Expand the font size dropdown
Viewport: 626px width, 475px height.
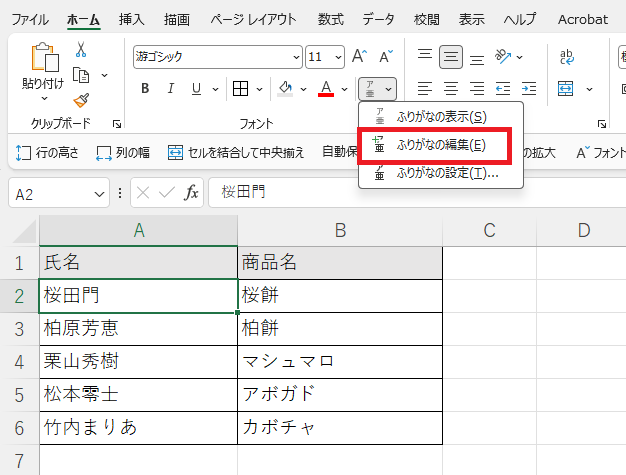point(339,57)
